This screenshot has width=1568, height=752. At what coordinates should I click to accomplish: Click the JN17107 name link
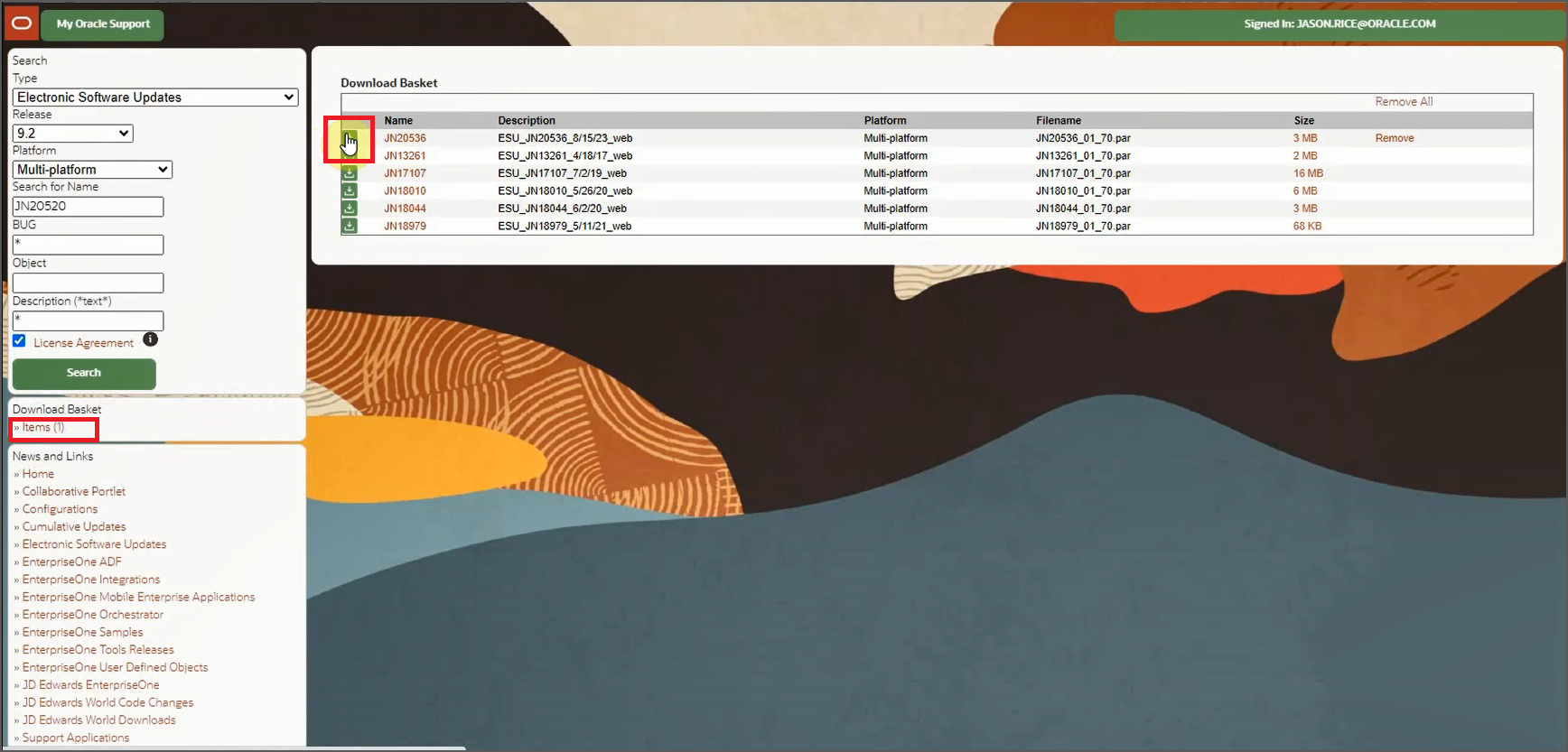point(405,173)
